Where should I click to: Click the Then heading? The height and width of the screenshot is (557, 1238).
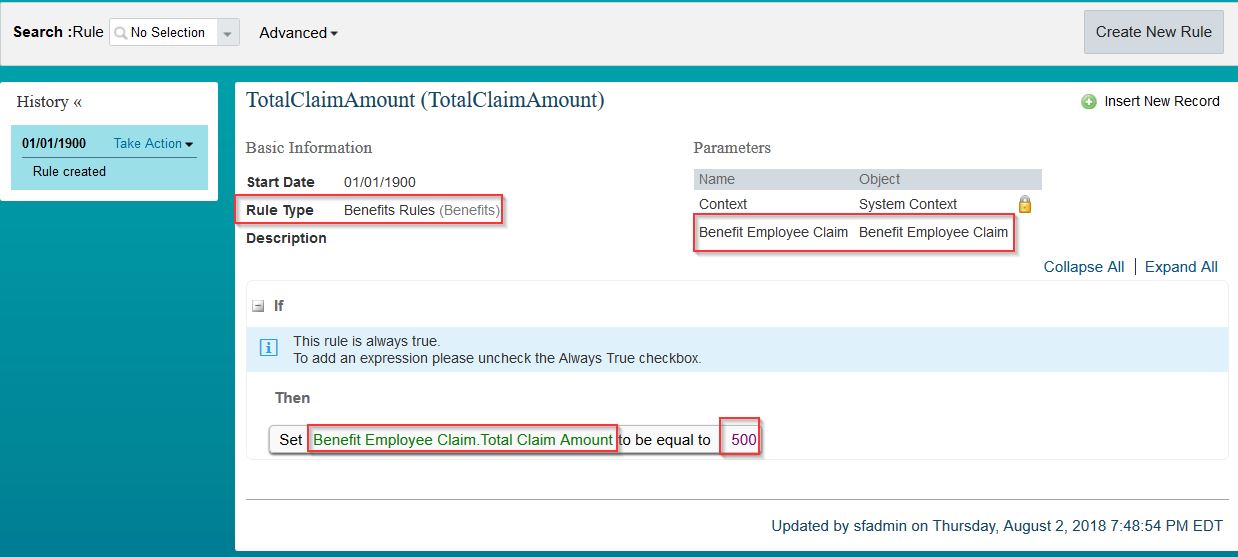293,398
